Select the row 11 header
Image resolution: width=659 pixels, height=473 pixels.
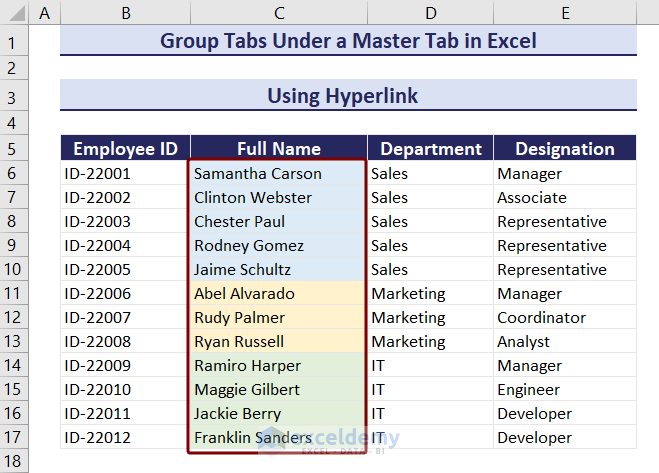[x=14, y=294]
